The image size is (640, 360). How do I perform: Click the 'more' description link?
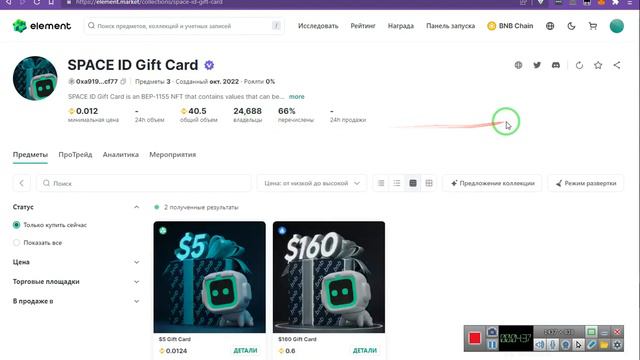[297, 97]
